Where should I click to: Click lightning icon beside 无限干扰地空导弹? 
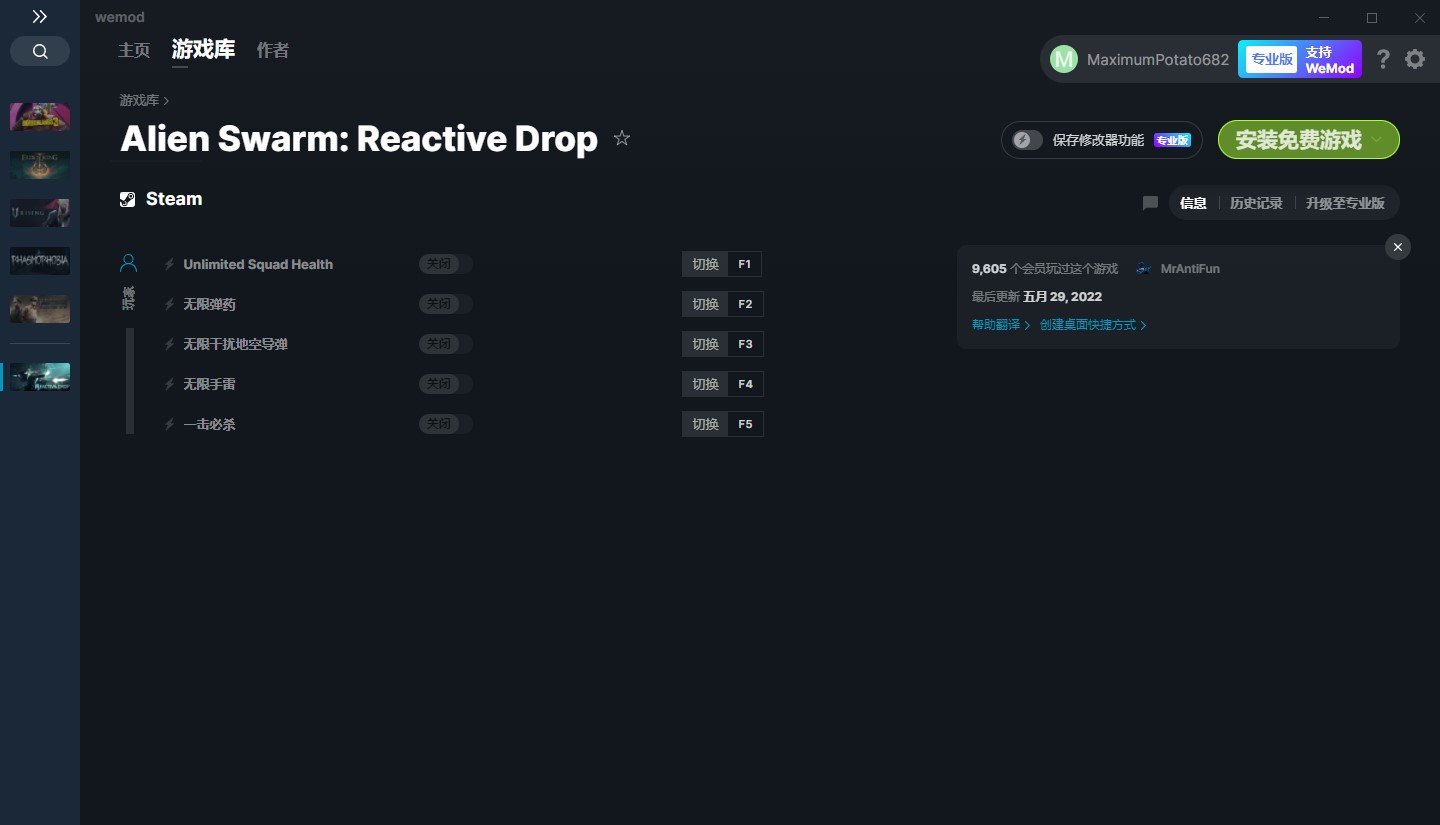point(169,344)
